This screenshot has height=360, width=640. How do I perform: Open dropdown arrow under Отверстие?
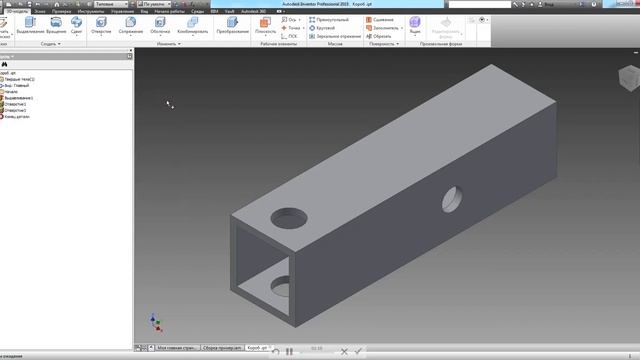coord(101,36)
